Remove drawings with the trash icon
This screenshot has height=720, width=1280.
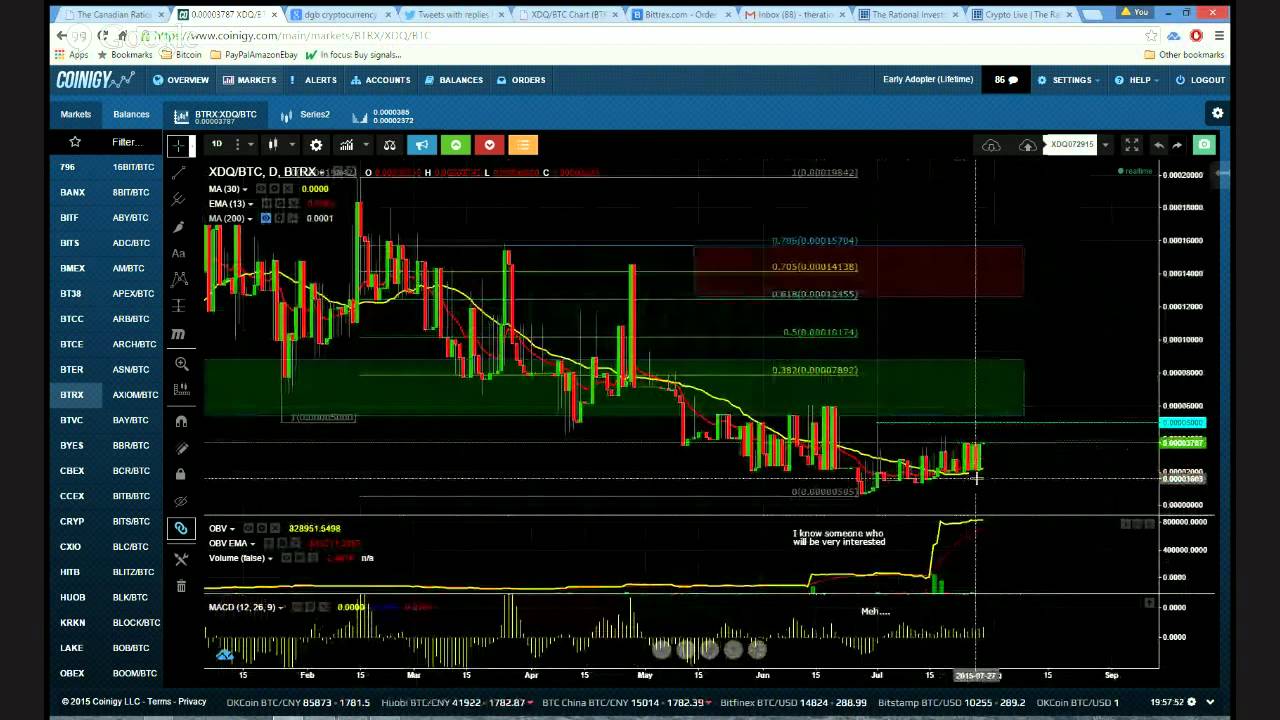tap(181, 586)
